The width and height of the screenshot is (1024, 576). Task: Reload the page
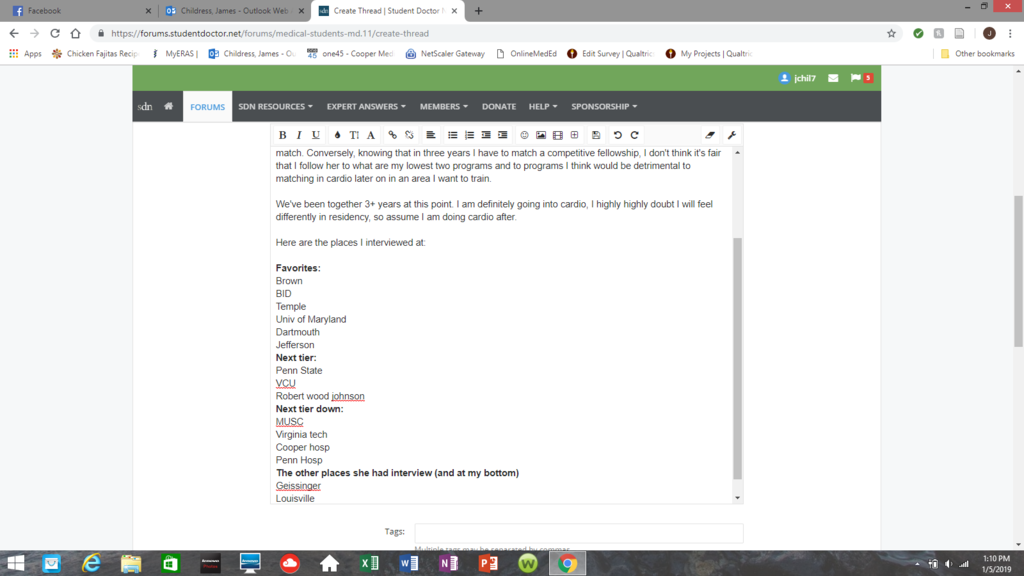55,33
